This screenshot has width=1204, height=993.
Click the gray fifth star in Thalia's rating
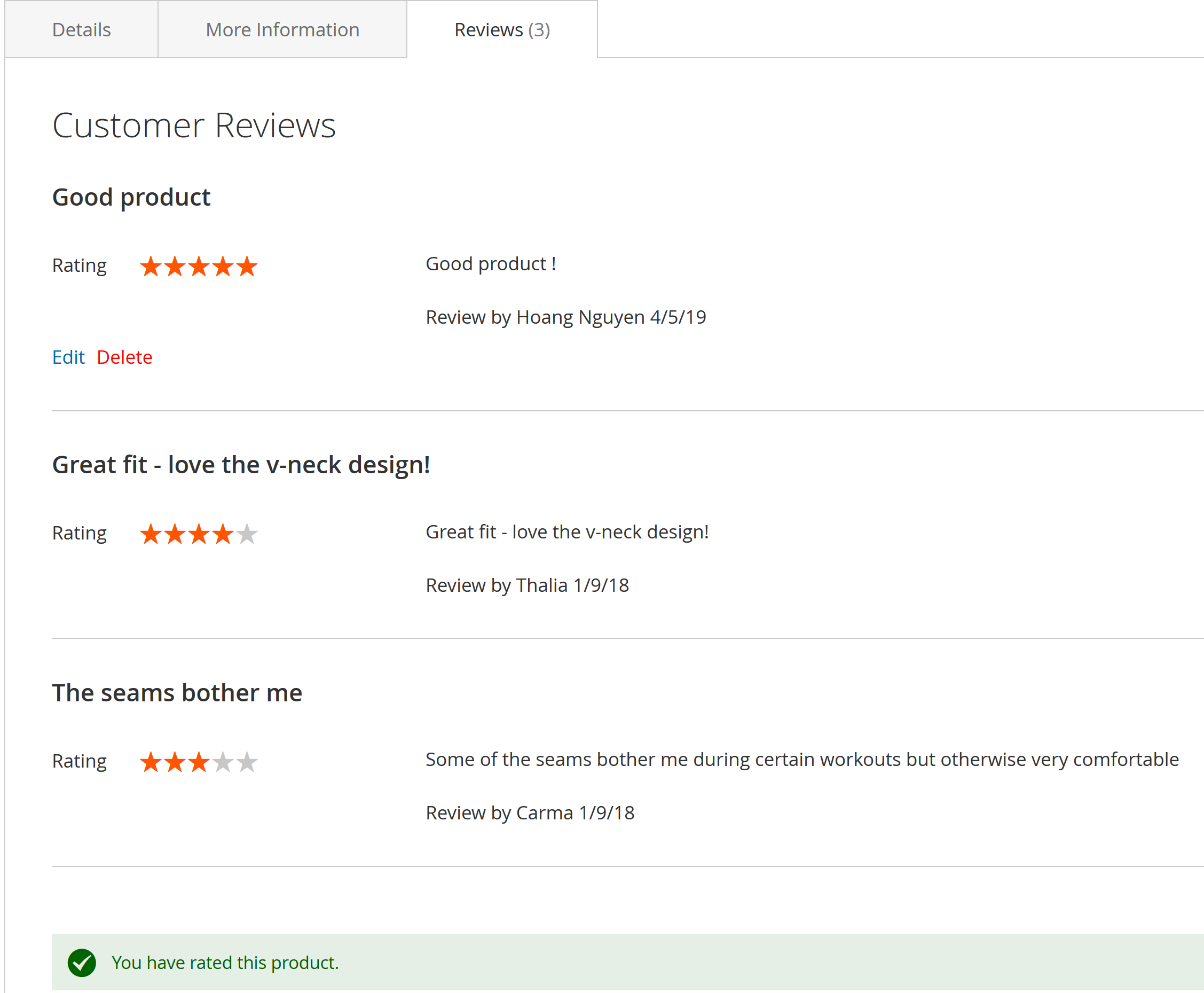pyautogui.click(x=247, y=534)
